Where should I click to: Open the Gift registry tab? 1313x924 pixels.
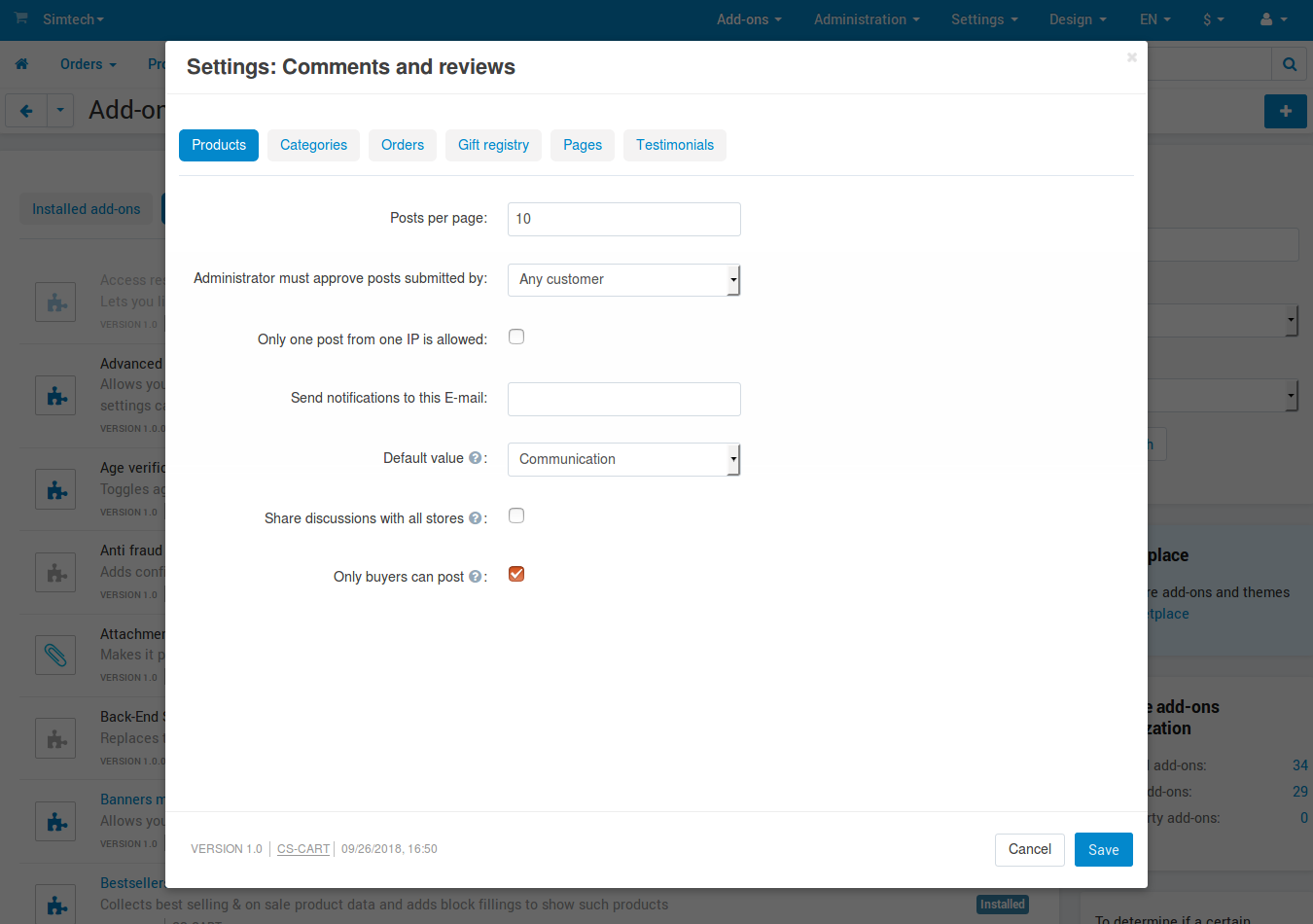[x=493, y=145]
